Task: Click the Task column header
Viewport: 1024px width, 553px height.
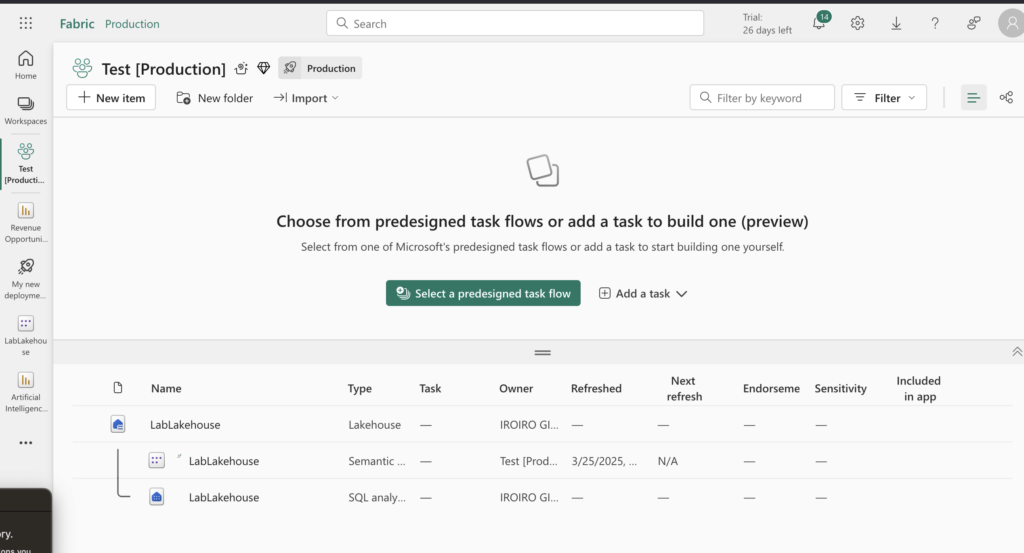Action: (x=430, y=388)
